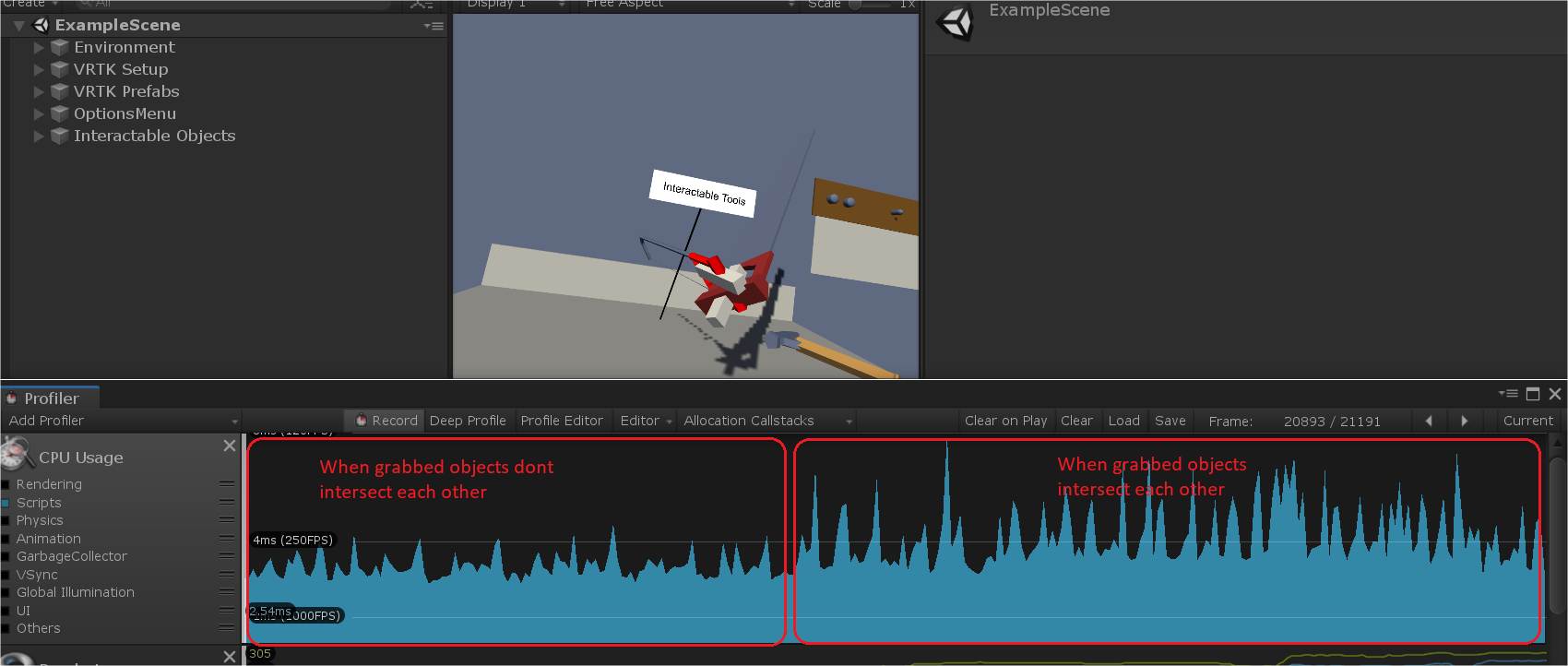Viewport: 1568px width, 666px height.
Task: Toggle Deep Profile mode
Action: click(468, 421)
